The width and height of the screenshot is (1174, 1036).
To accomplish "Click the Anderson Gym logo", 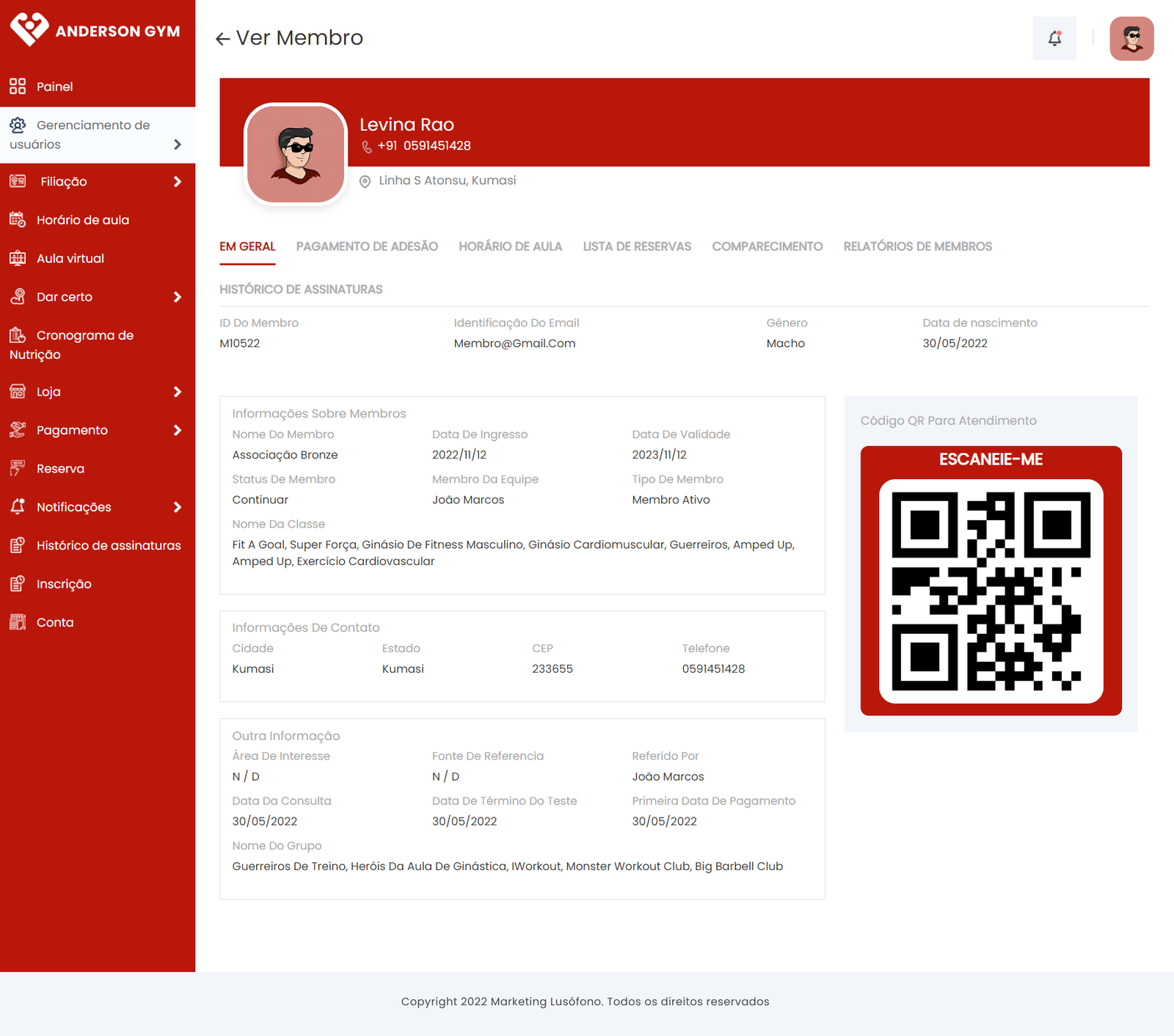I will coord(95,30).
